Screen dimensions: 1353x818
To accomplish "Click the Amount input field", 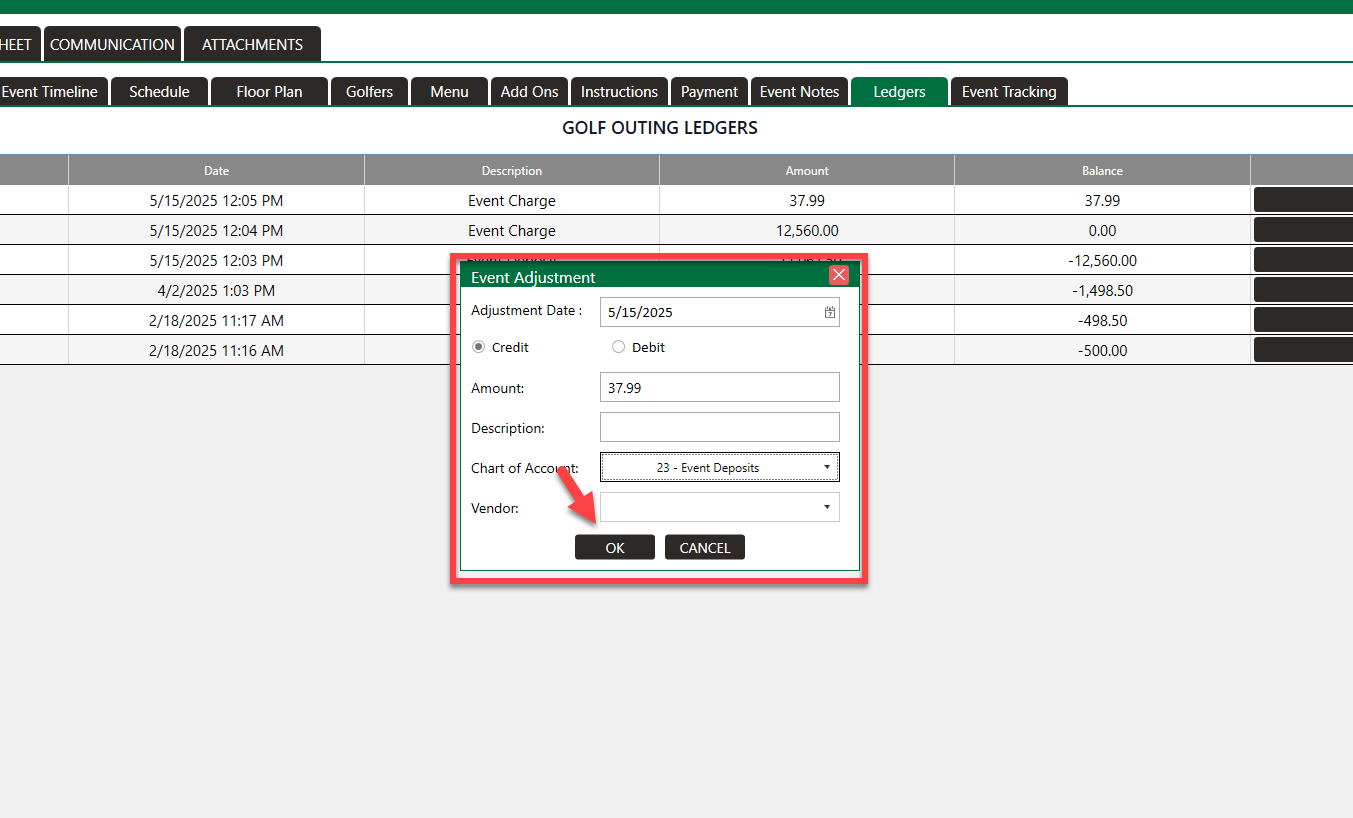I will (719, 387).
